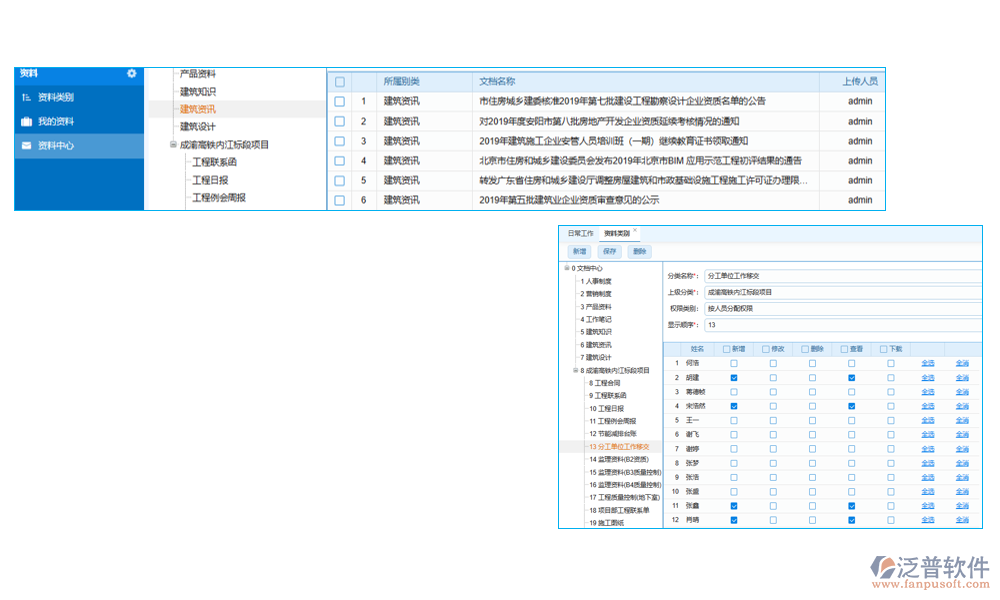This screenshot has height=600, width=1000.
Task: Collapse the 0 文档中心 tree root
Action: 569,268
